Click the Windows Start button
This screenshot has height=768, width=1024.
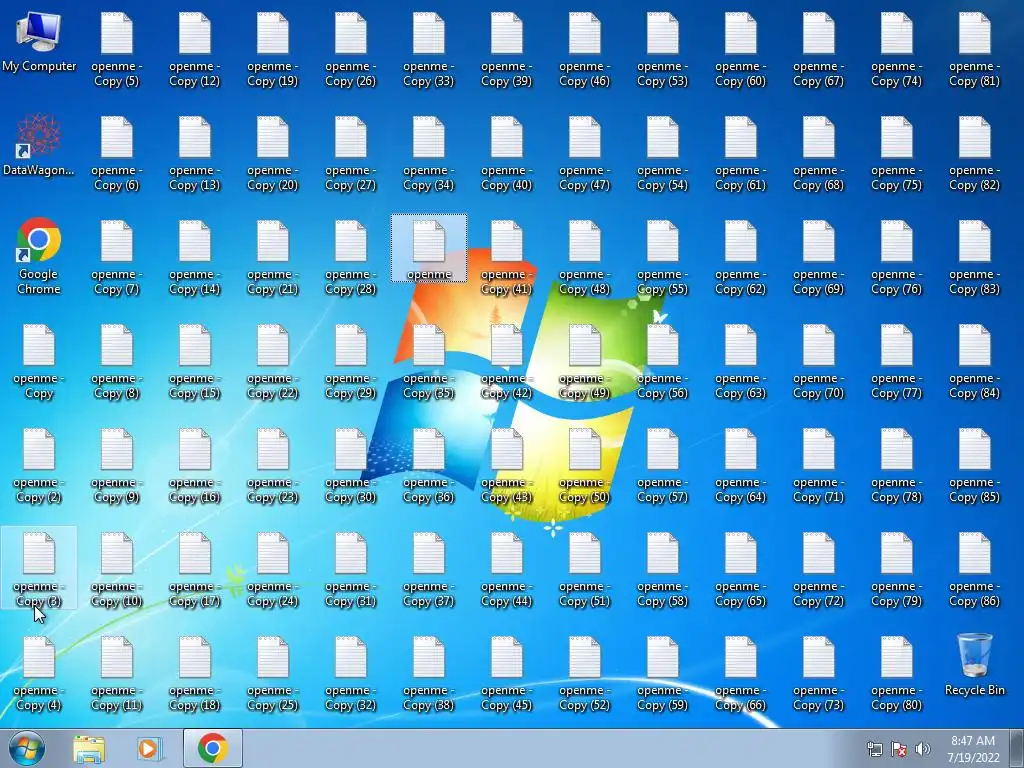pyautogui.click(x=27, y=748)
